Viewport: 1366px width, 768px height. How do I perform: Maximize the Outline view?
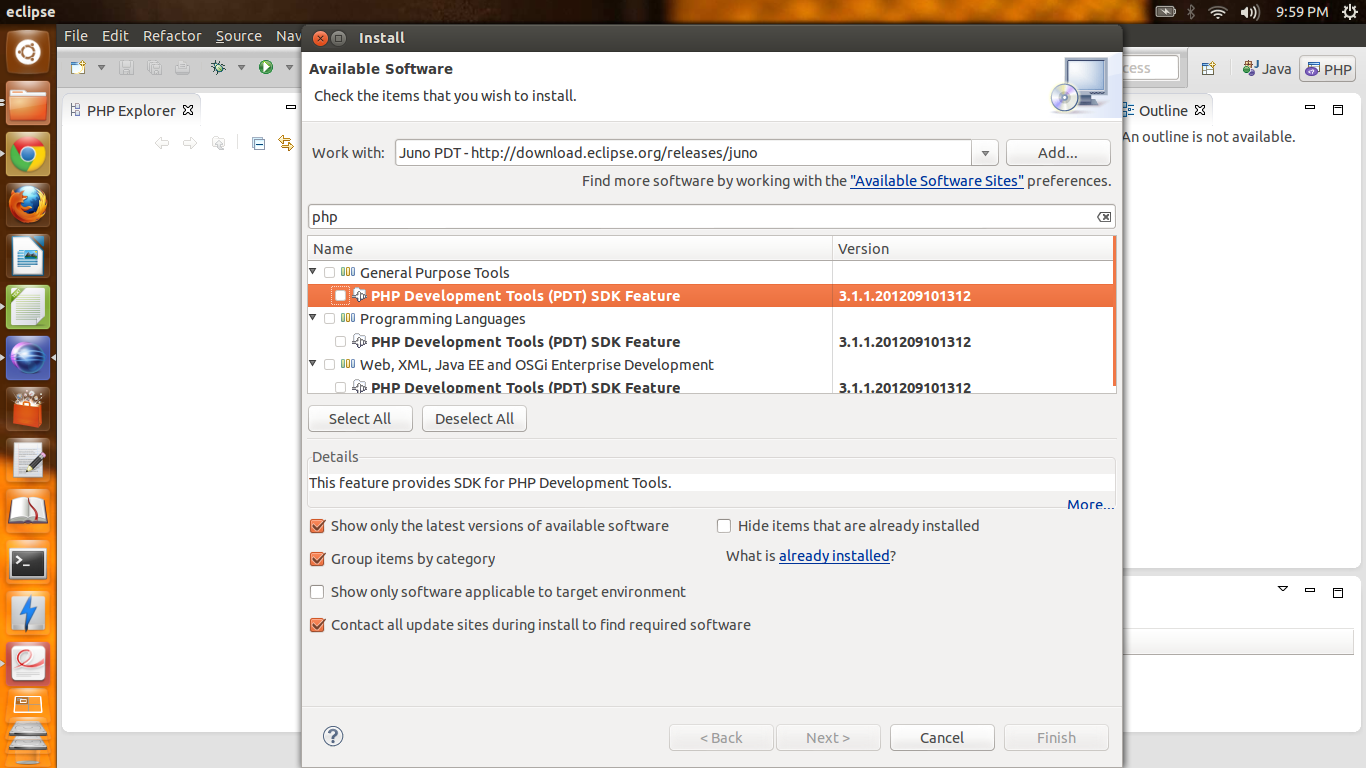click(1337, 108)
